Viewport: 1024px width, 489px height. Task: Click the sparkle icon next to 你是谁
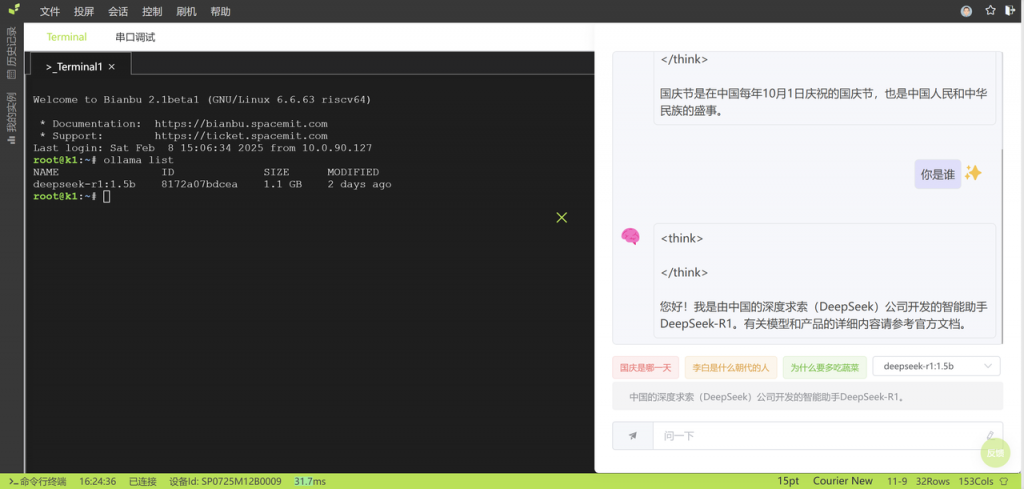click(x=973, y=173)
